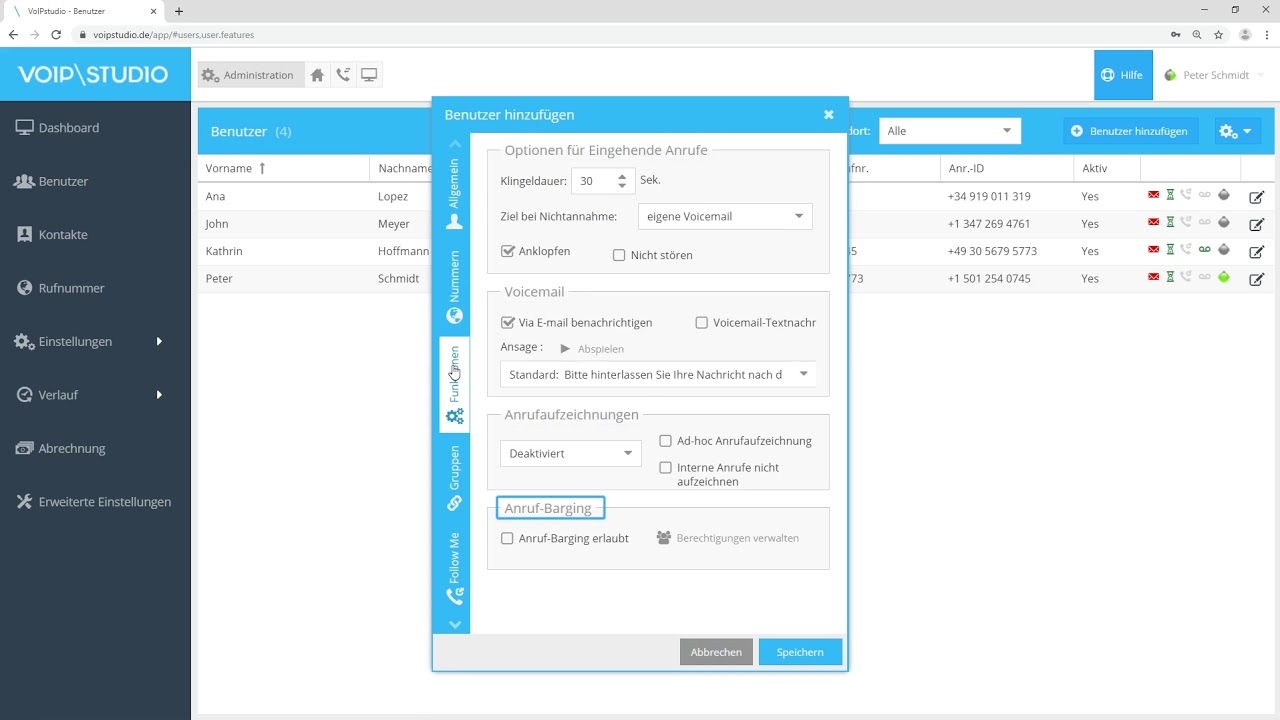Click the green status dot in Peter's row

point(1224,277)
